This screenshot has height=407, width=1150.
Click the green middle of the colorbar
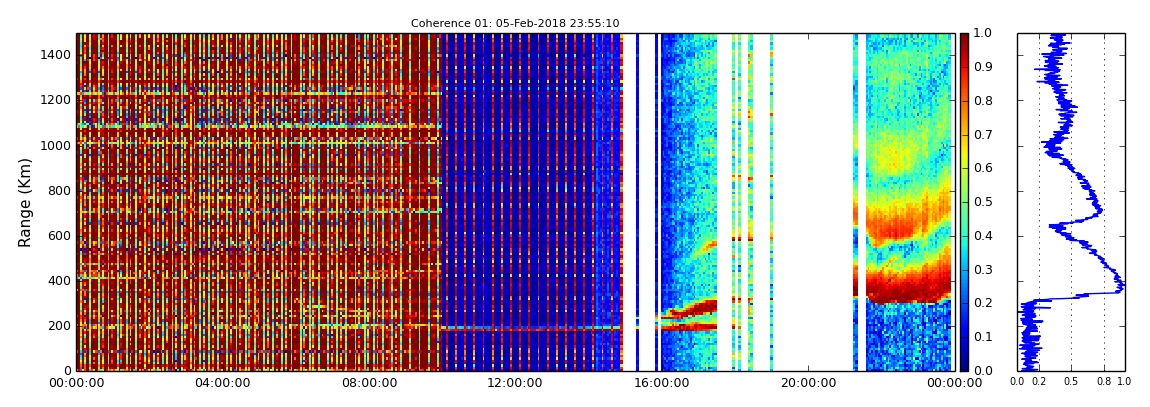point(964,202)
